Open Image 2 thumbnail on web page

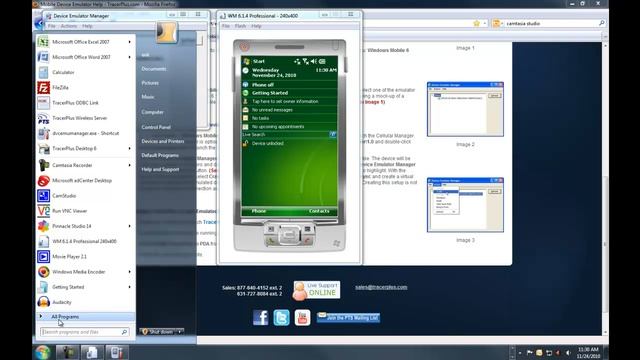click(x=465, y=109)
